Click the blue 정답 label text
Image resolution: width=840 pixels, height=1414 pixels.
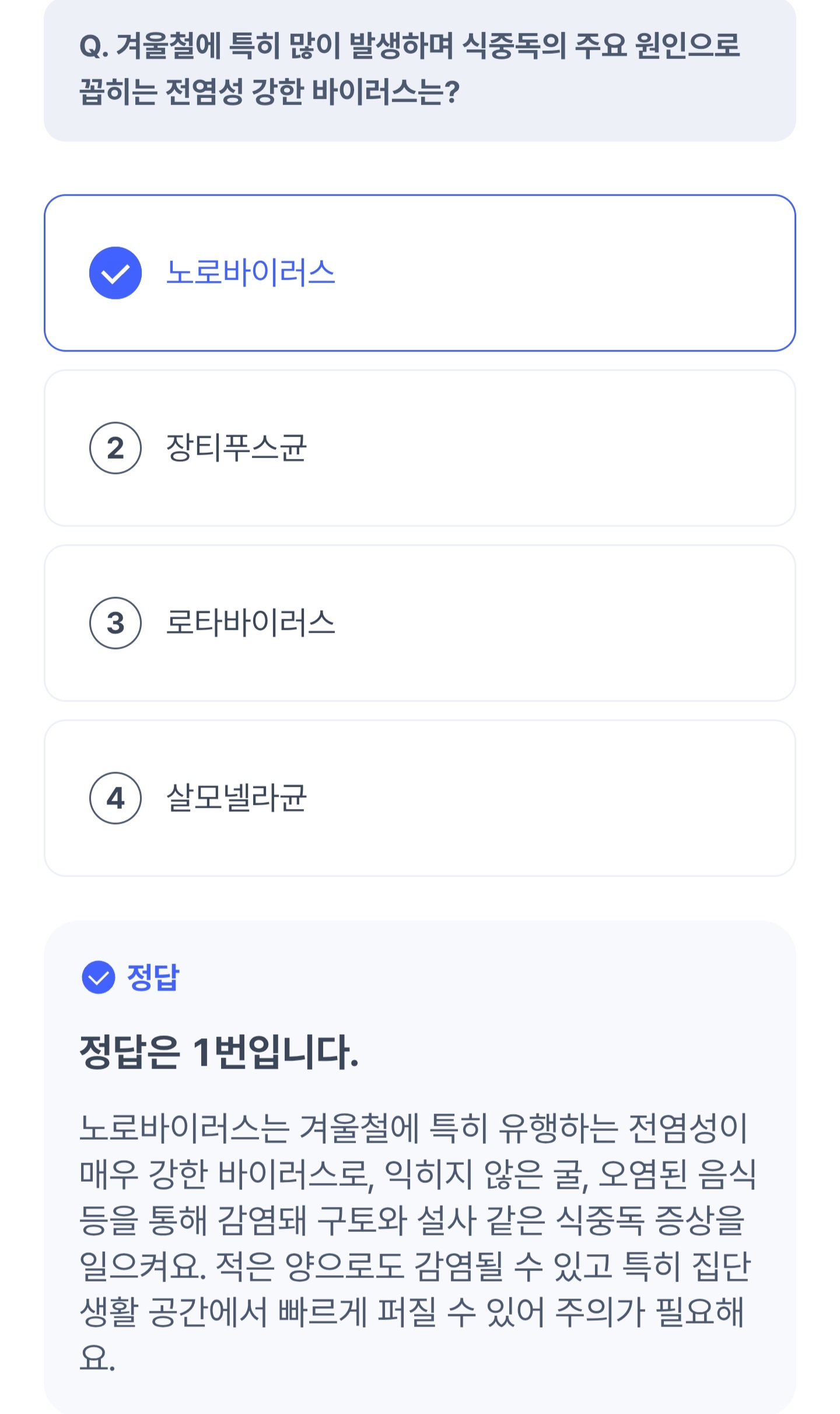click(153, 977)
